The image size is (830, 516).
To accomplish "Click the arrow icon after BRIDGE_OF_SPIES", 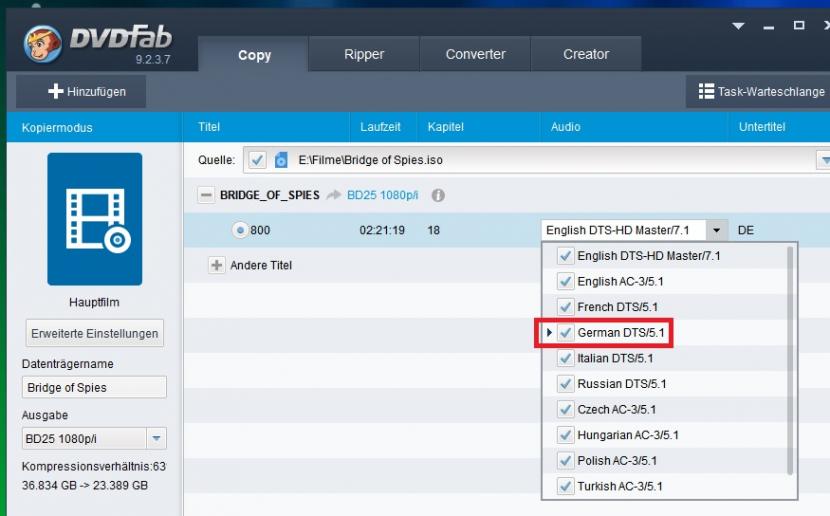I will [333, 195].
